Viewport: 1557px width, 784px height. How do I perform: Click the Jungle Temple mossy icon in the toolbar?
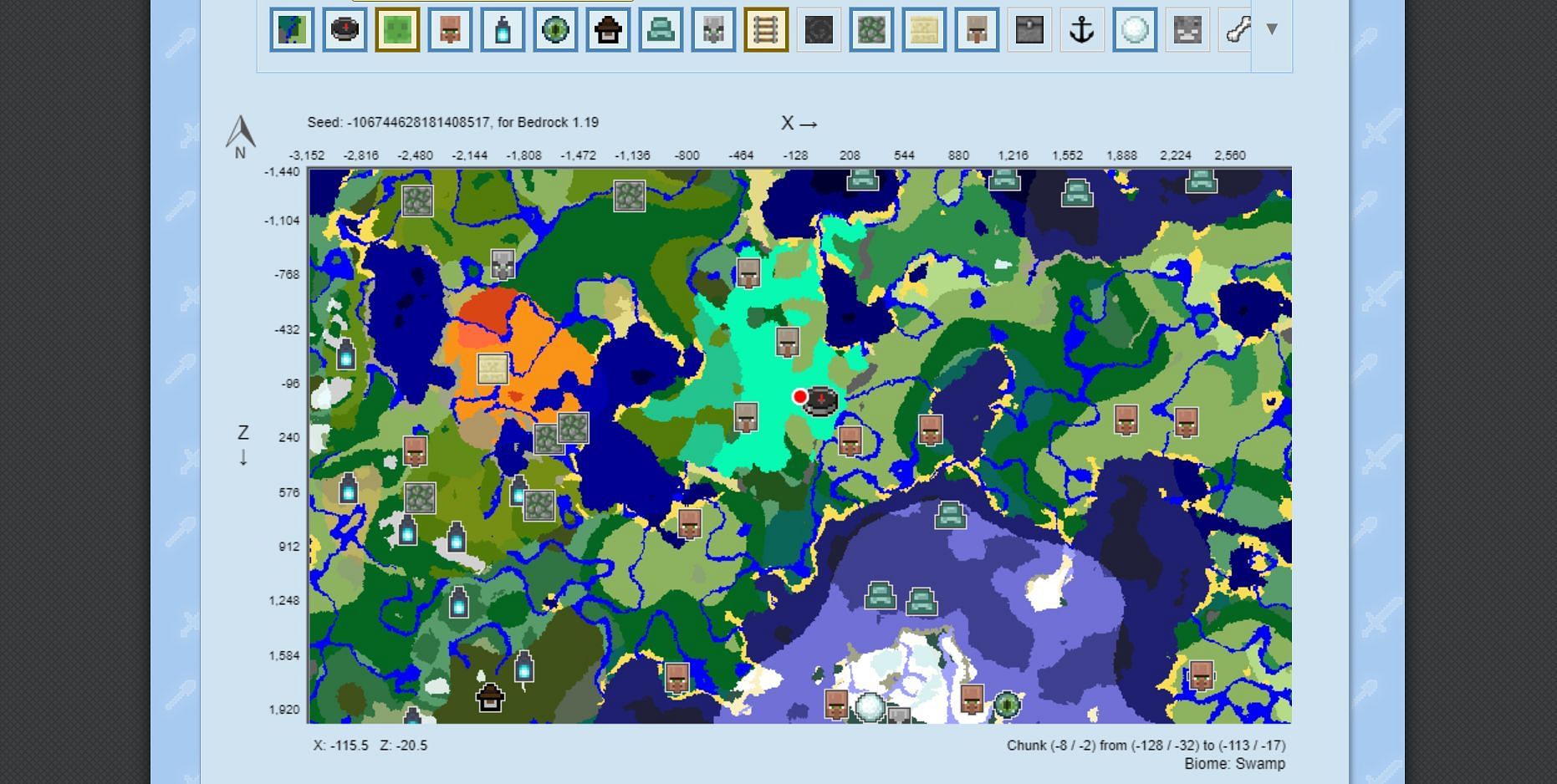tap(871, 30)
